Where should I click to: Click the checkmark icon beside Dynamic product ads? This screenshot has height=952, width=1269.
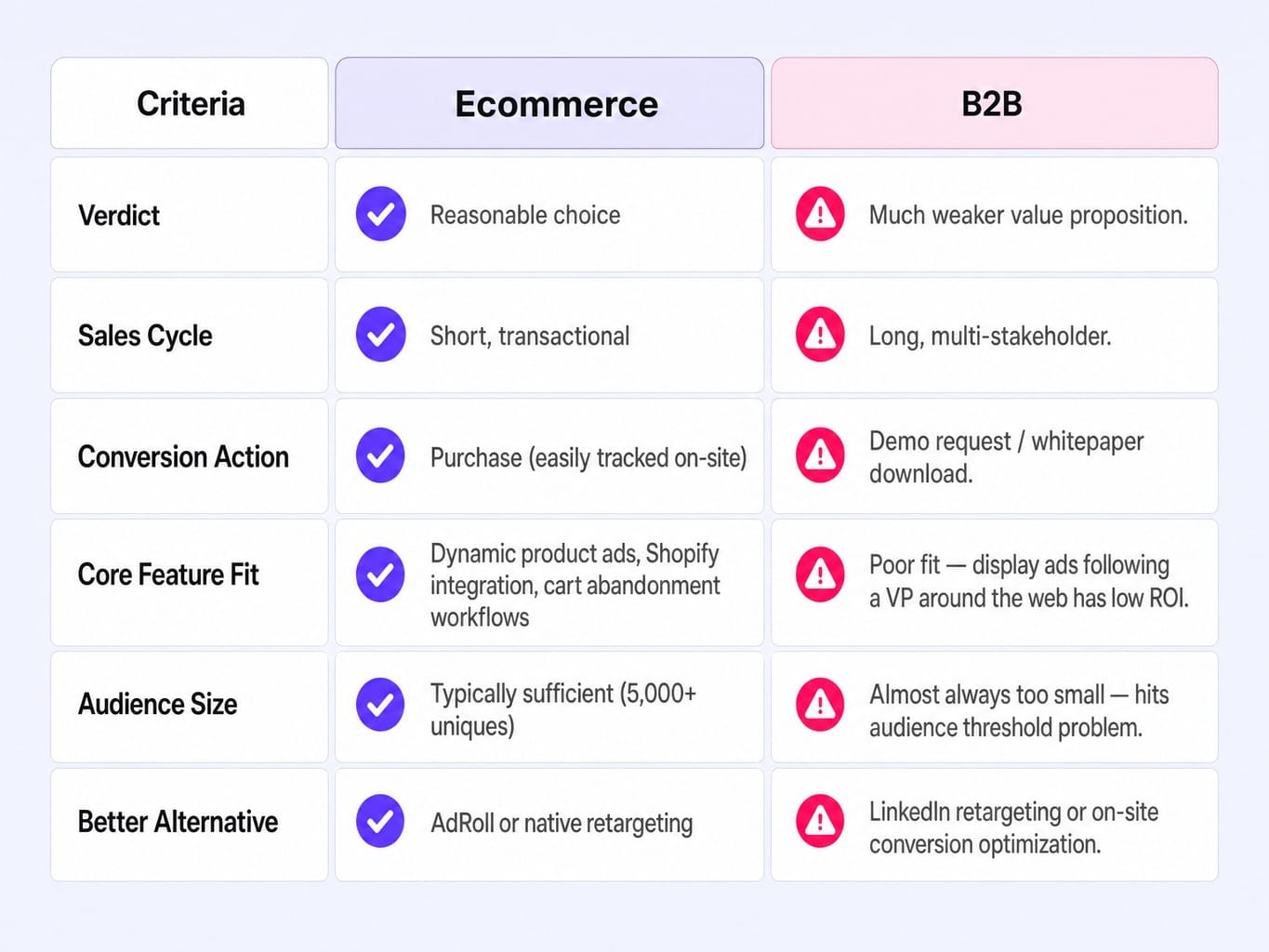click(380, 575)
